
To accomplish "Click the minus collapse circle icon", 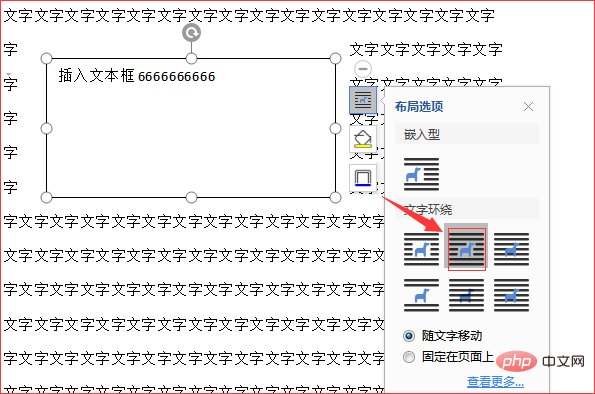I will (363, 69).
